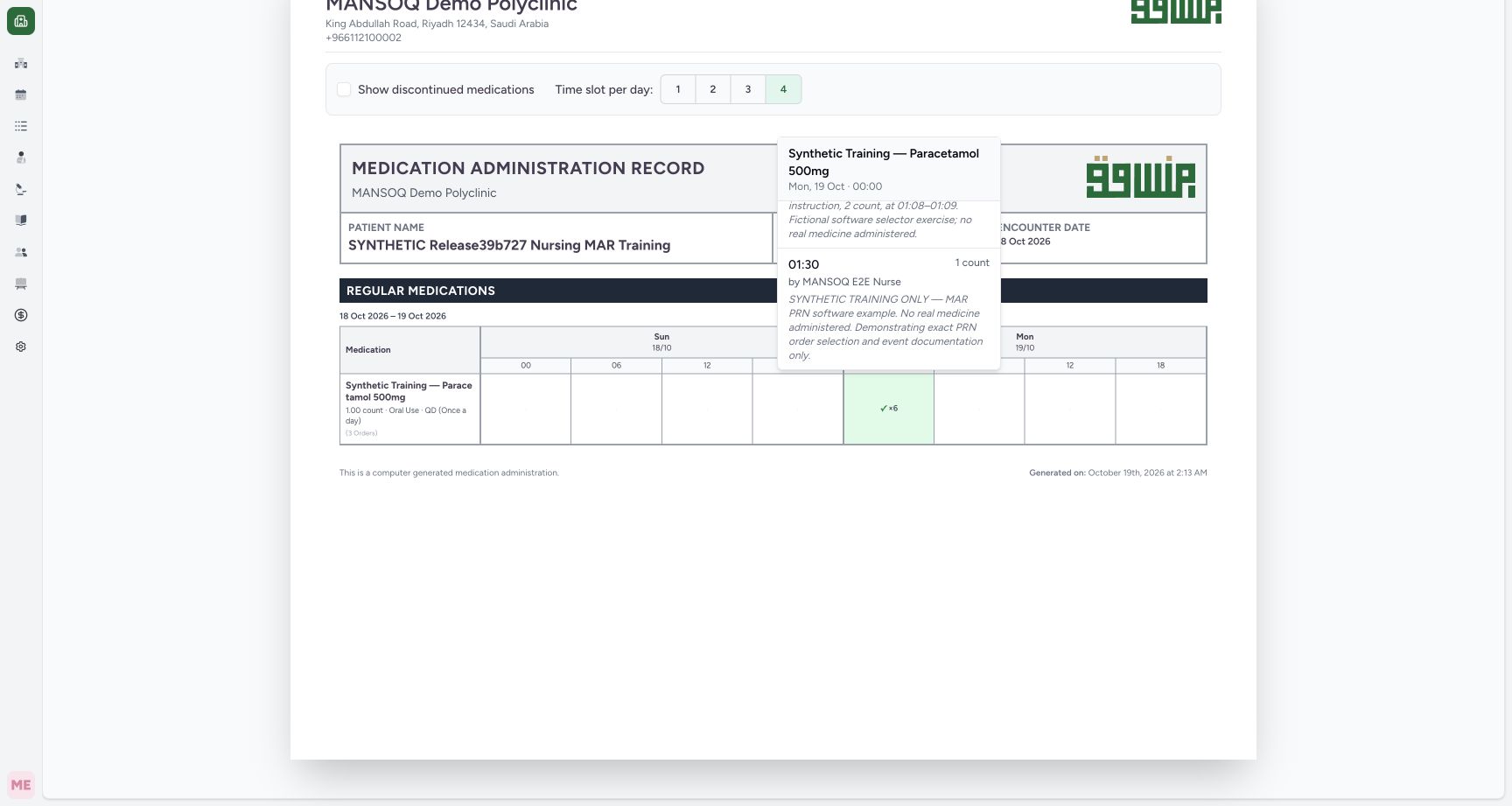Open the ME user avatar
This screenshot has height=806, width=1512.
click(x=21, y=785)
